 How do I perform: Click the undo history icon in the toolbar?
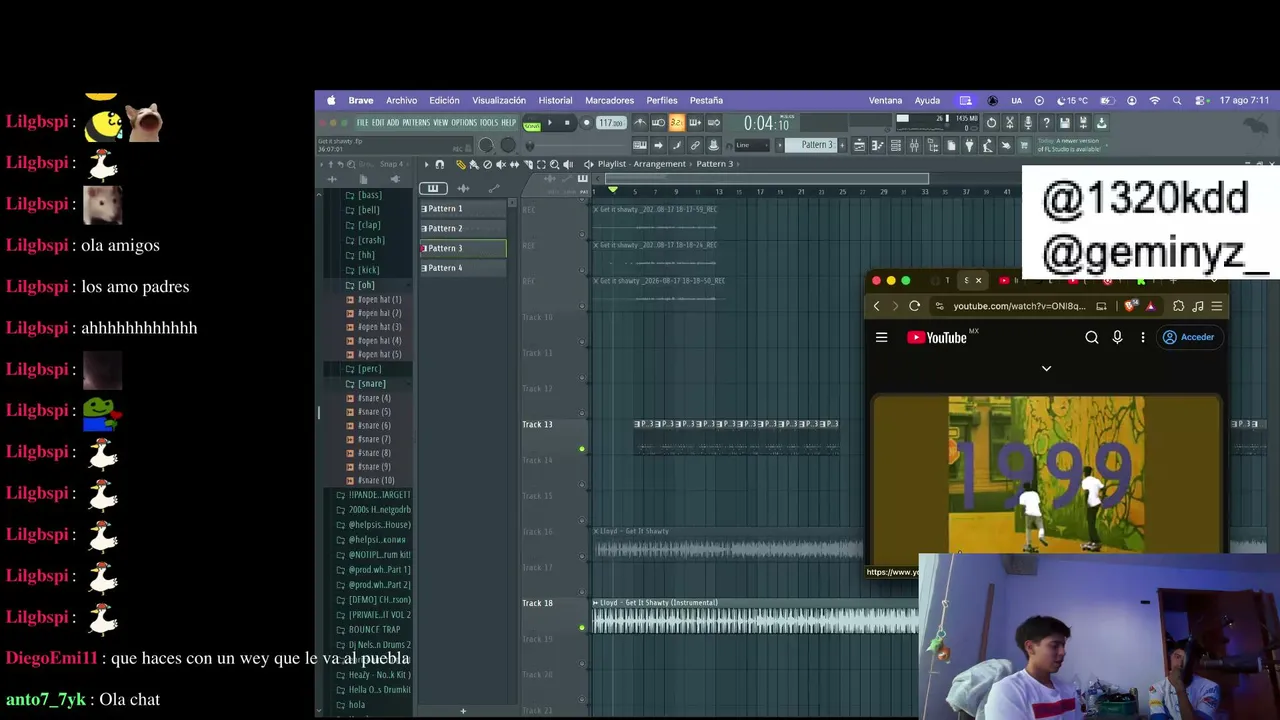click(991, 123)
